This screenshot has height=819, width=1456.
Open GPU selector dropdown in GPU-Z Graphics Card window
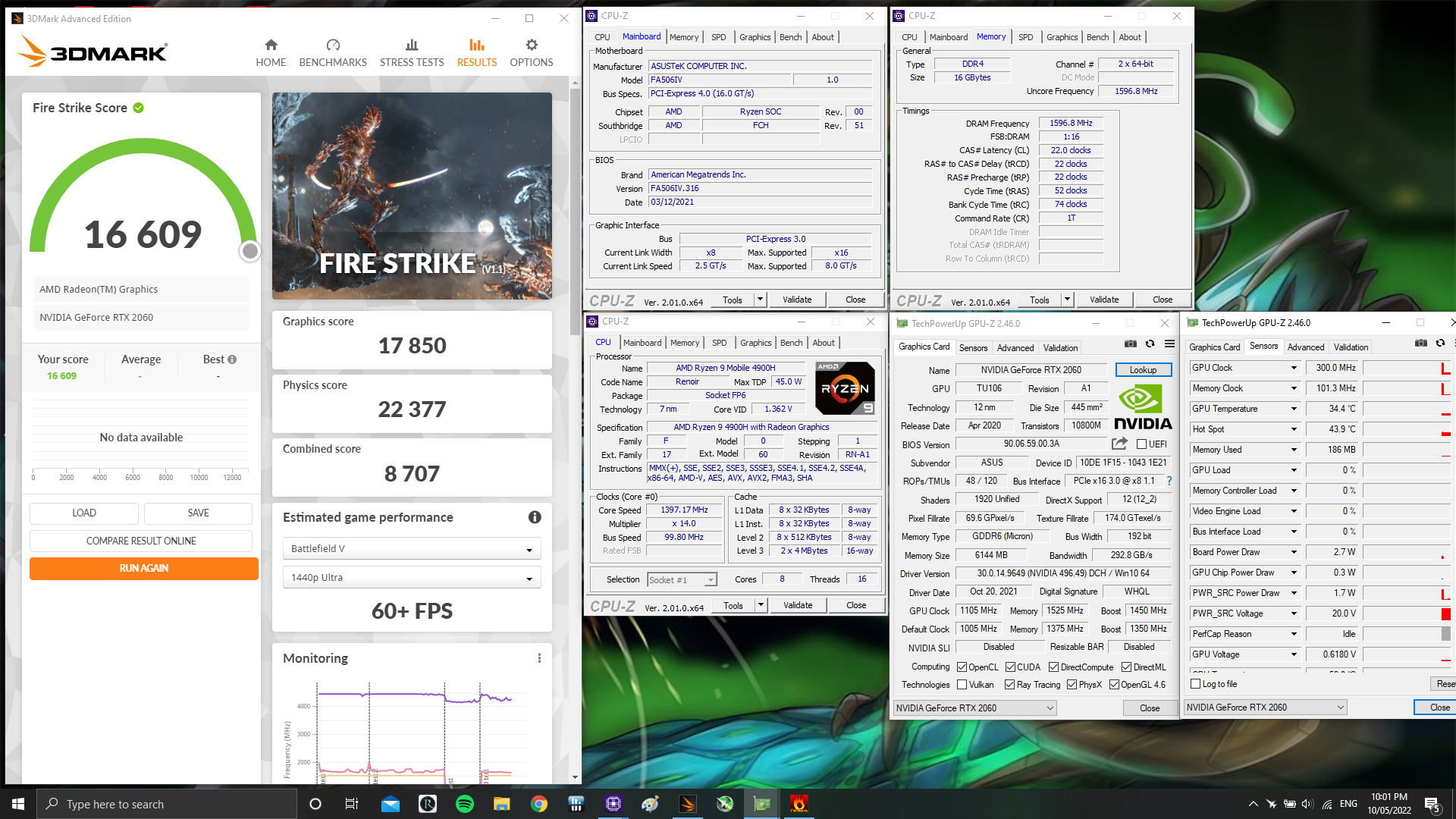pyautogui.click(x=975, y=708)
